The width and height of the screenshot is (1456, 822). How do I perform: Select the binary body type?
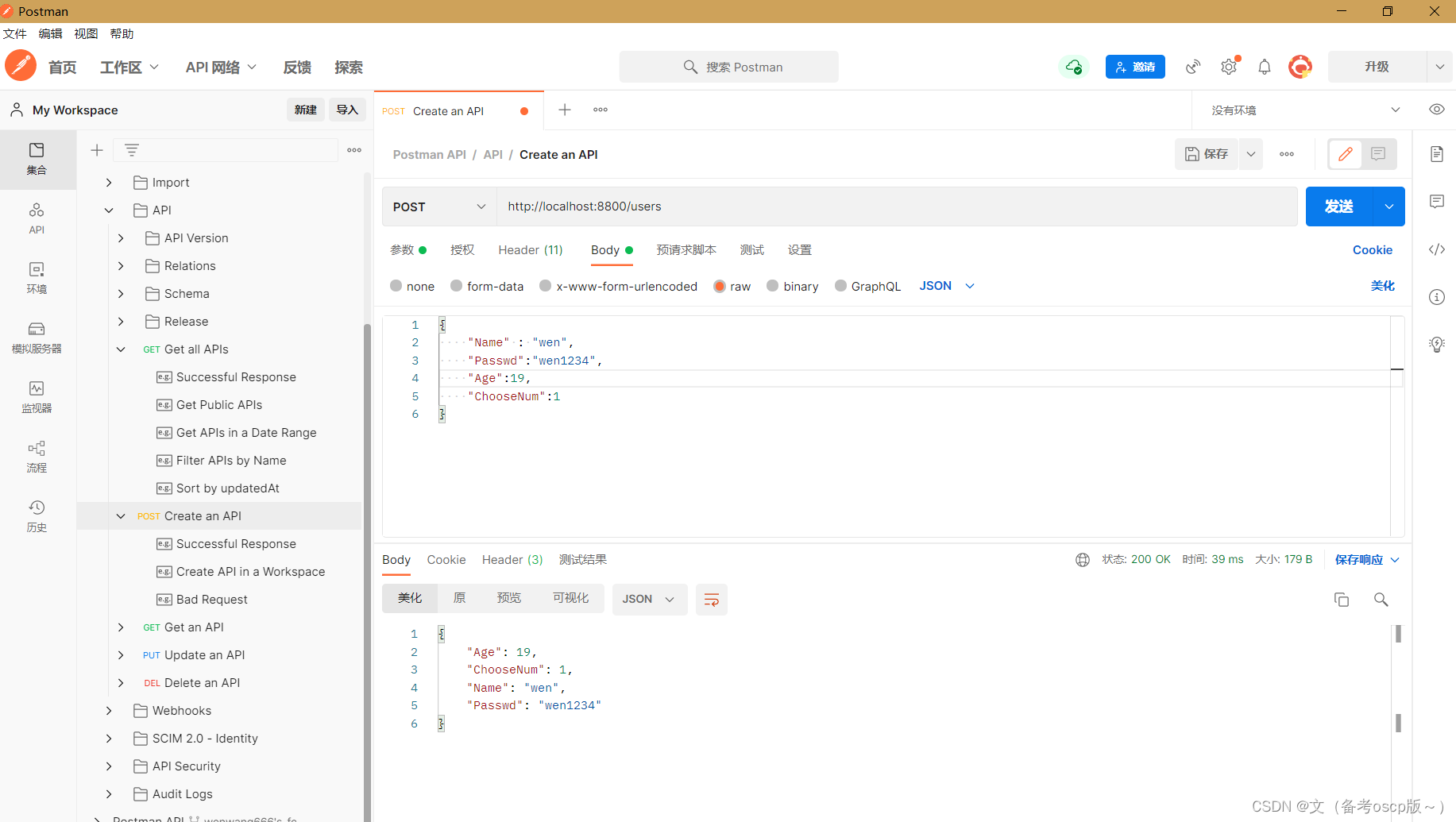click(x=792, y=286)
